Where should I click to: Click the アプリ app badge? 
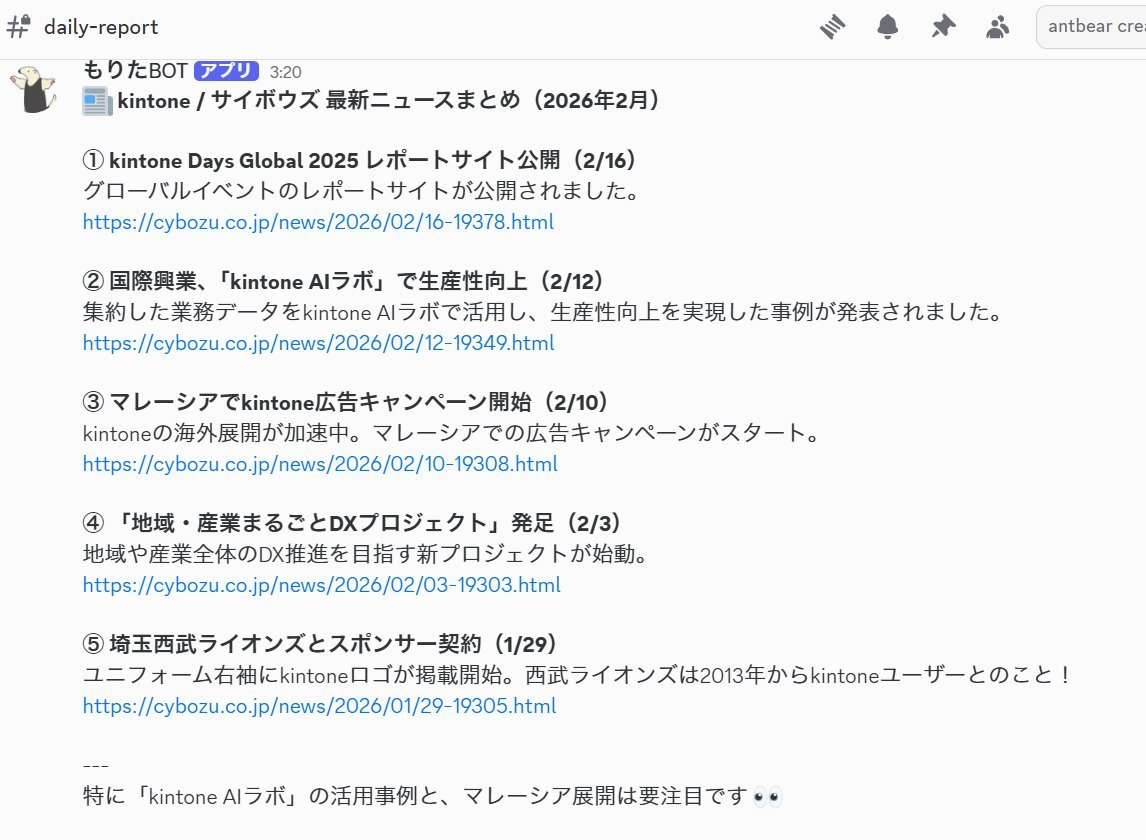pyautogui.click(x=226, y=70)
